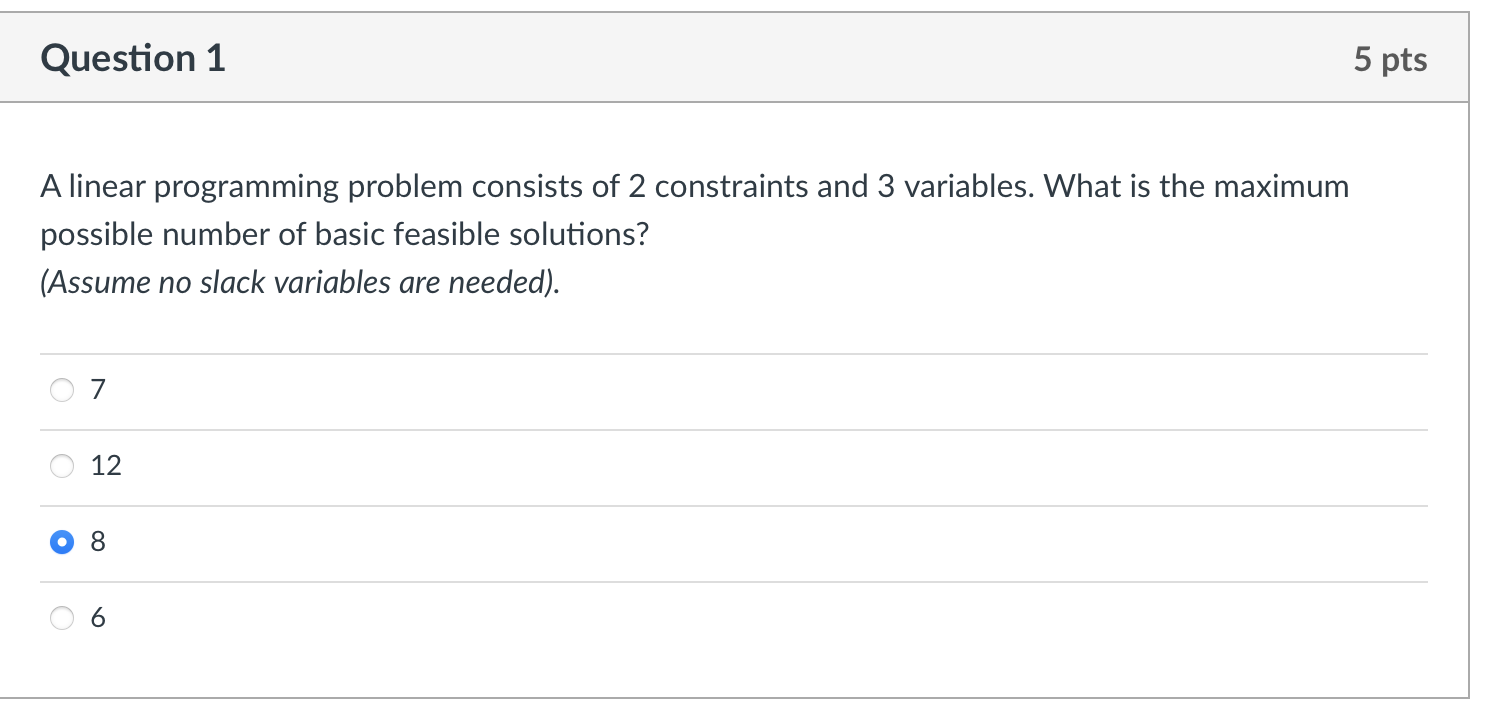The width and height of the screenshot is (1500, 718).
Task: Select the radio button for answer 7
Action: pyautogui.click(x=62, y=390)
